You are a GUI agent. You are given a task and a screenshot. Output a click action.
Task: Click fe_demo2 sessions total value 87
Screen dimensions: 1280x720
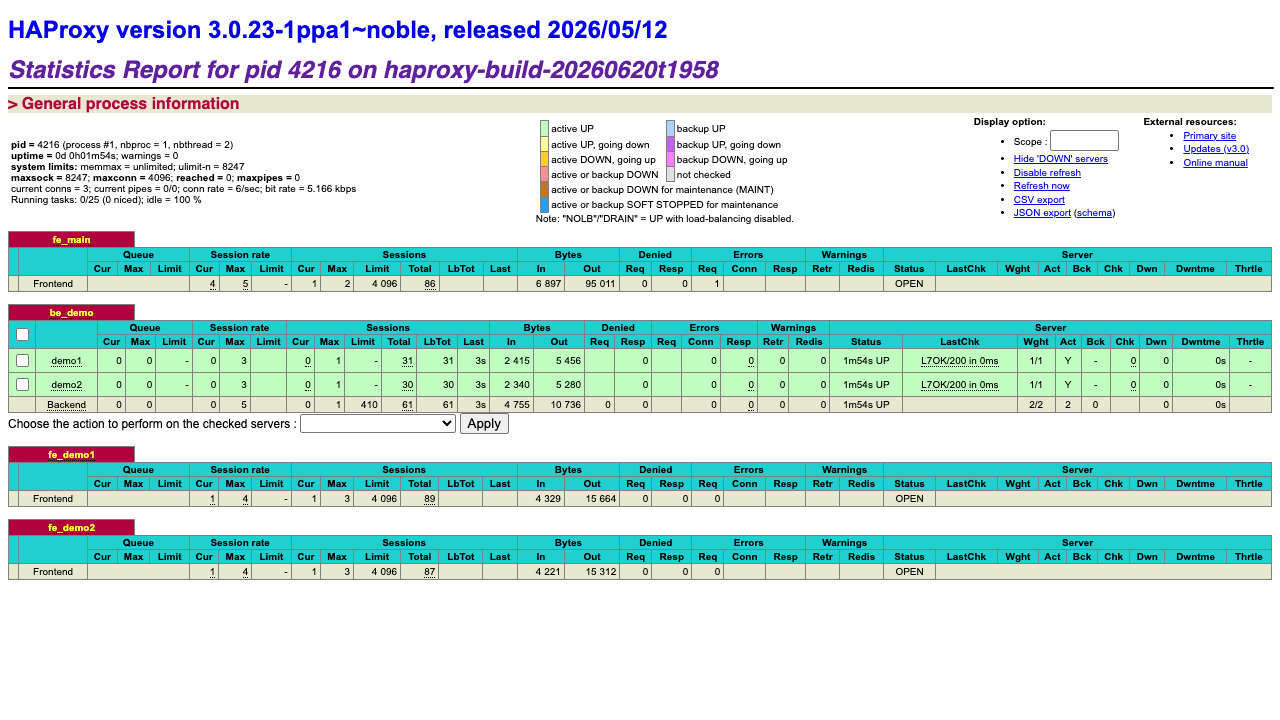point(430,572)
